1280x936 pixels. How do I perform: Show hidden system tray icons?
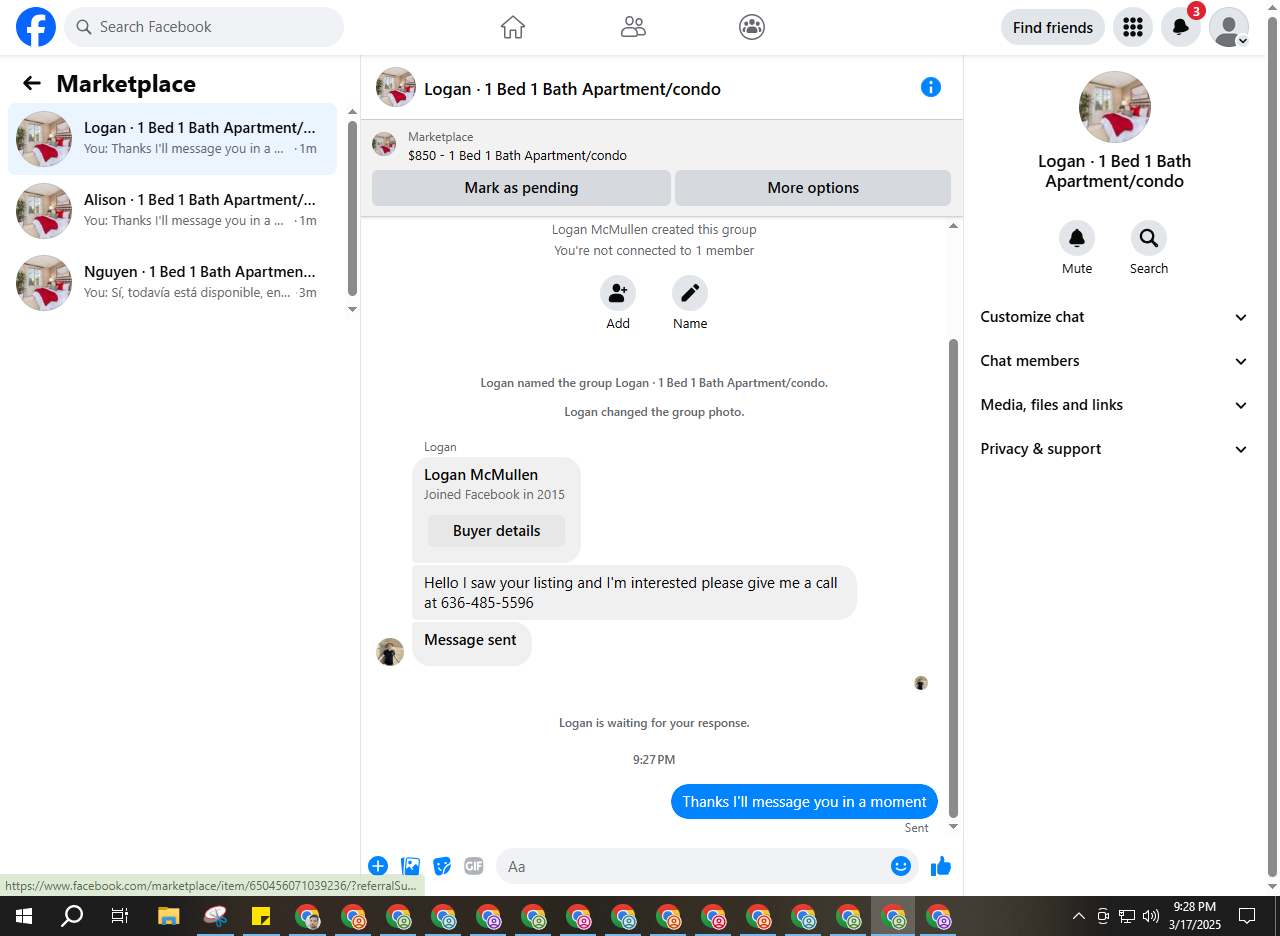(1079, 916)
